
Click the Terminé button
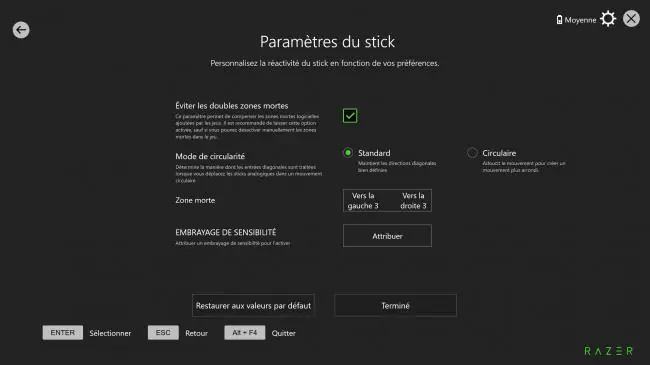(x=395, y=306)
